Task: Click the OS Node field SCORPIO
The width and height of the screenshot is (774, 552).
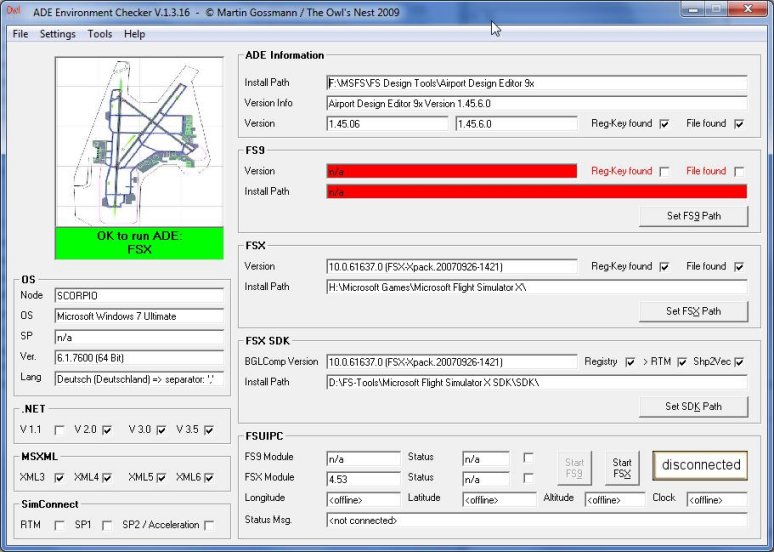Action: (139, 296)
